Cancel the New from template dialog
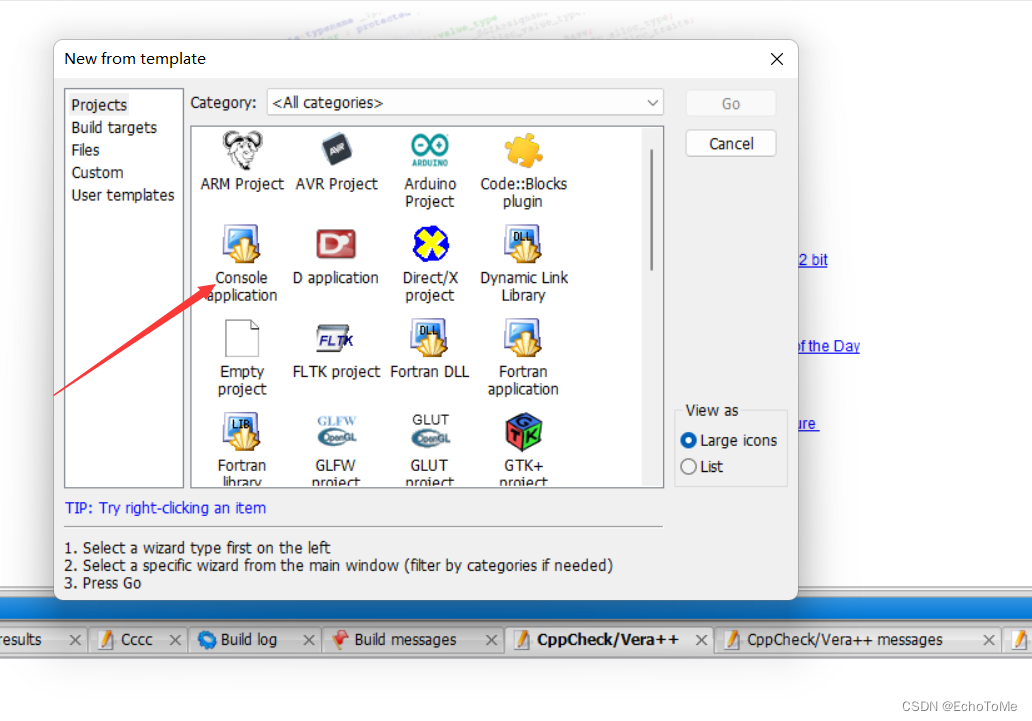 731,144
